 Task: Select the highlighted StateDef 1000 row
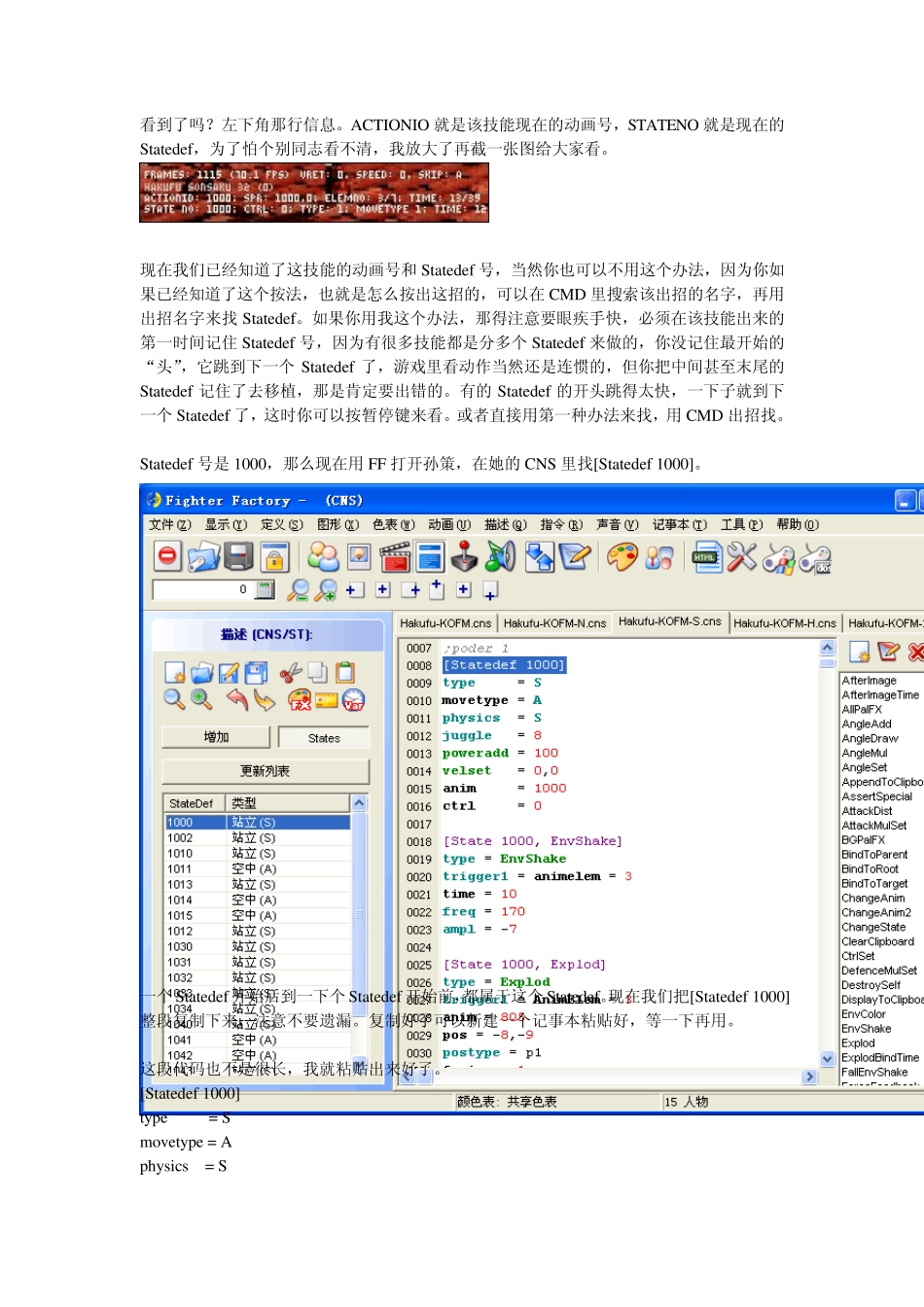click(x=258, y=822)
